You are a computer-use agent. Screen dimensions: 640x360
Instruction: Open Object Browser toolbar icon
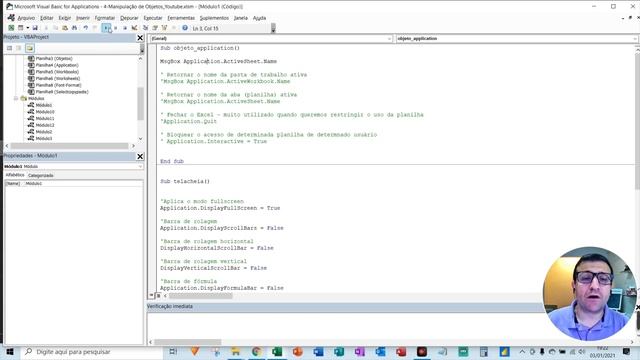click(164, 28)
